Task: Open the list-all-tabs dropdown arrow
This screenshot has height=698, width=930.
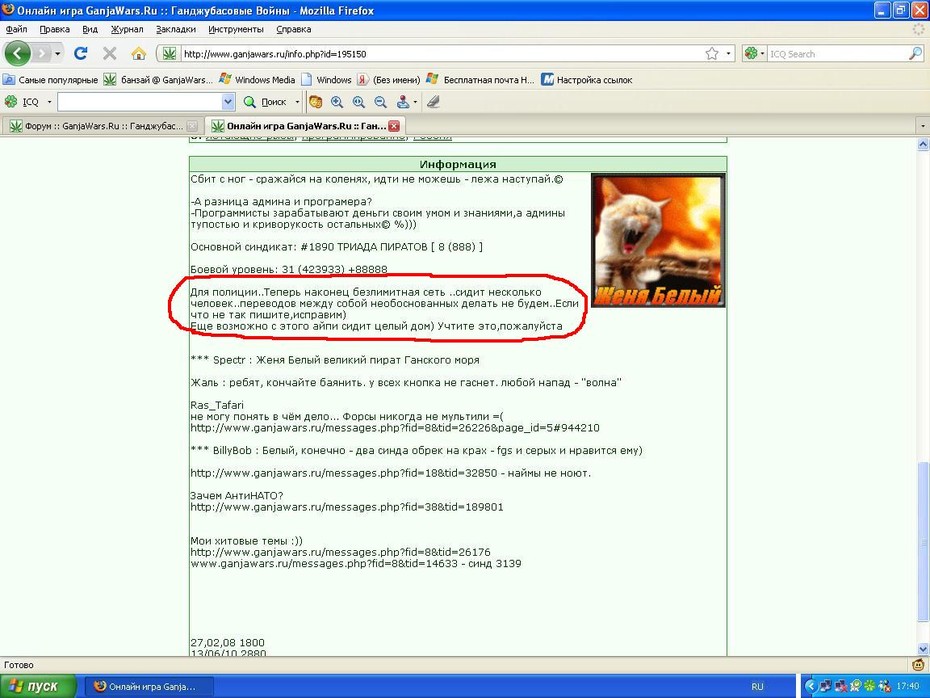Action: pyautogui.click(x=922, y=126)
